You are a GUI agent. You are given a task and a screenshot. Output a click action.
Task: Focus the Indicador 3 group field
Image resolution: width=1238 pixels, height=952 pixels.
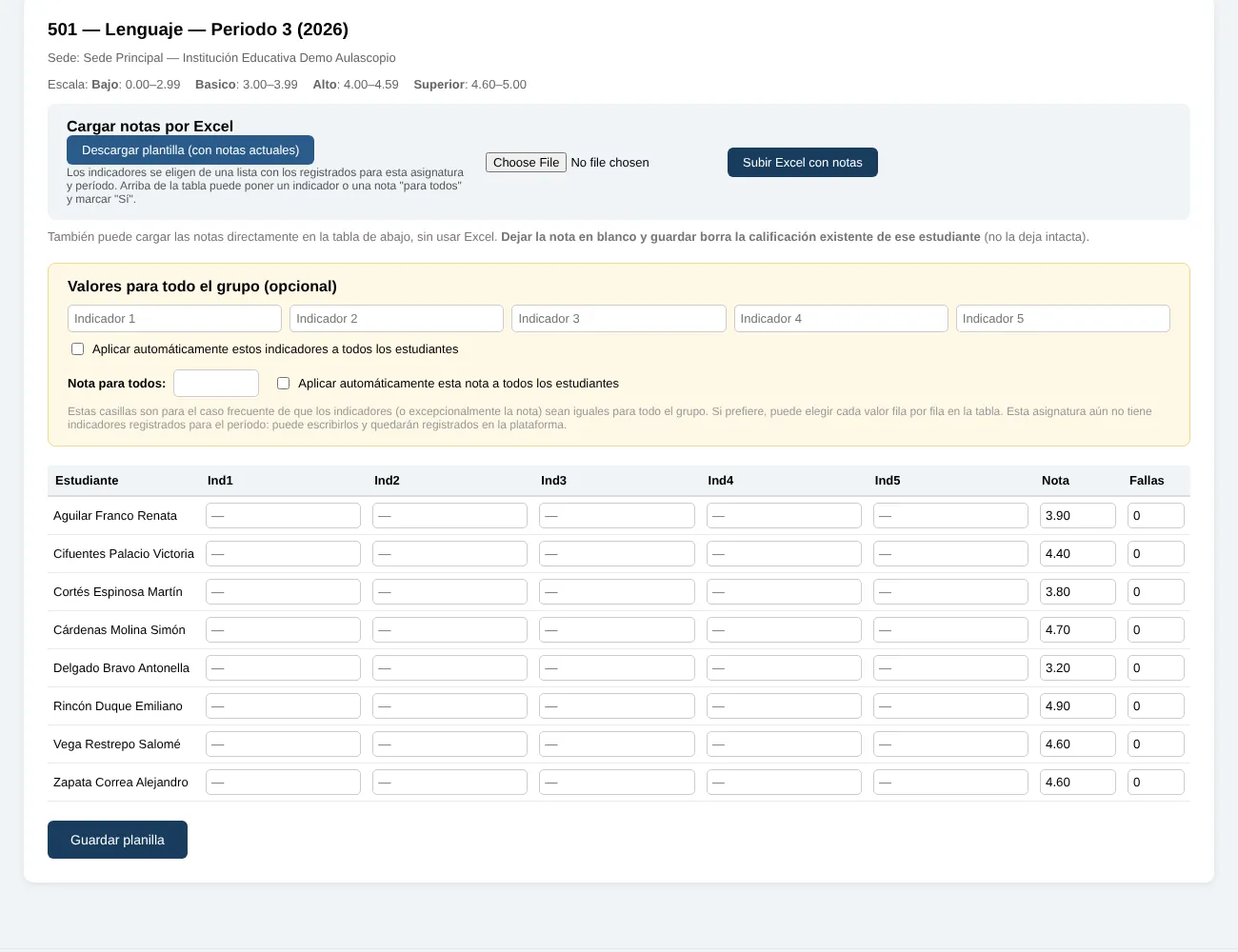coord(619,319)
